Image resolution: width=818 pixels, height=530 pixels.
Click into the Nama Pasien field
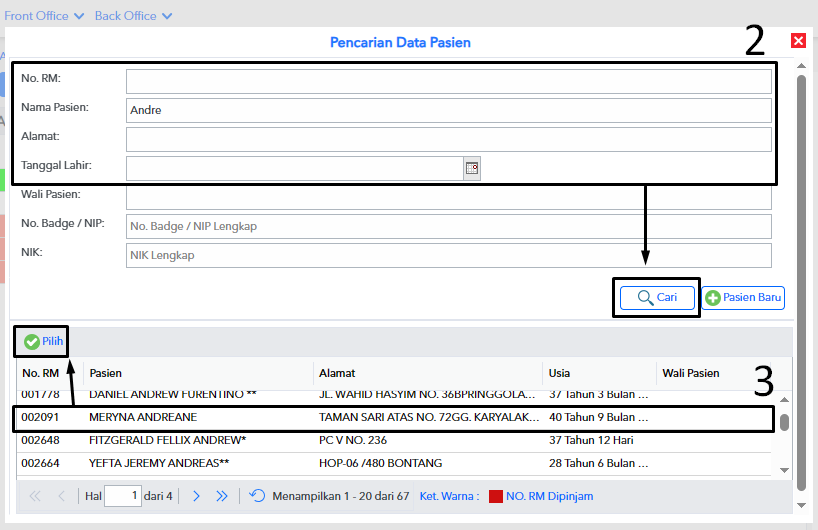(449, 110)
